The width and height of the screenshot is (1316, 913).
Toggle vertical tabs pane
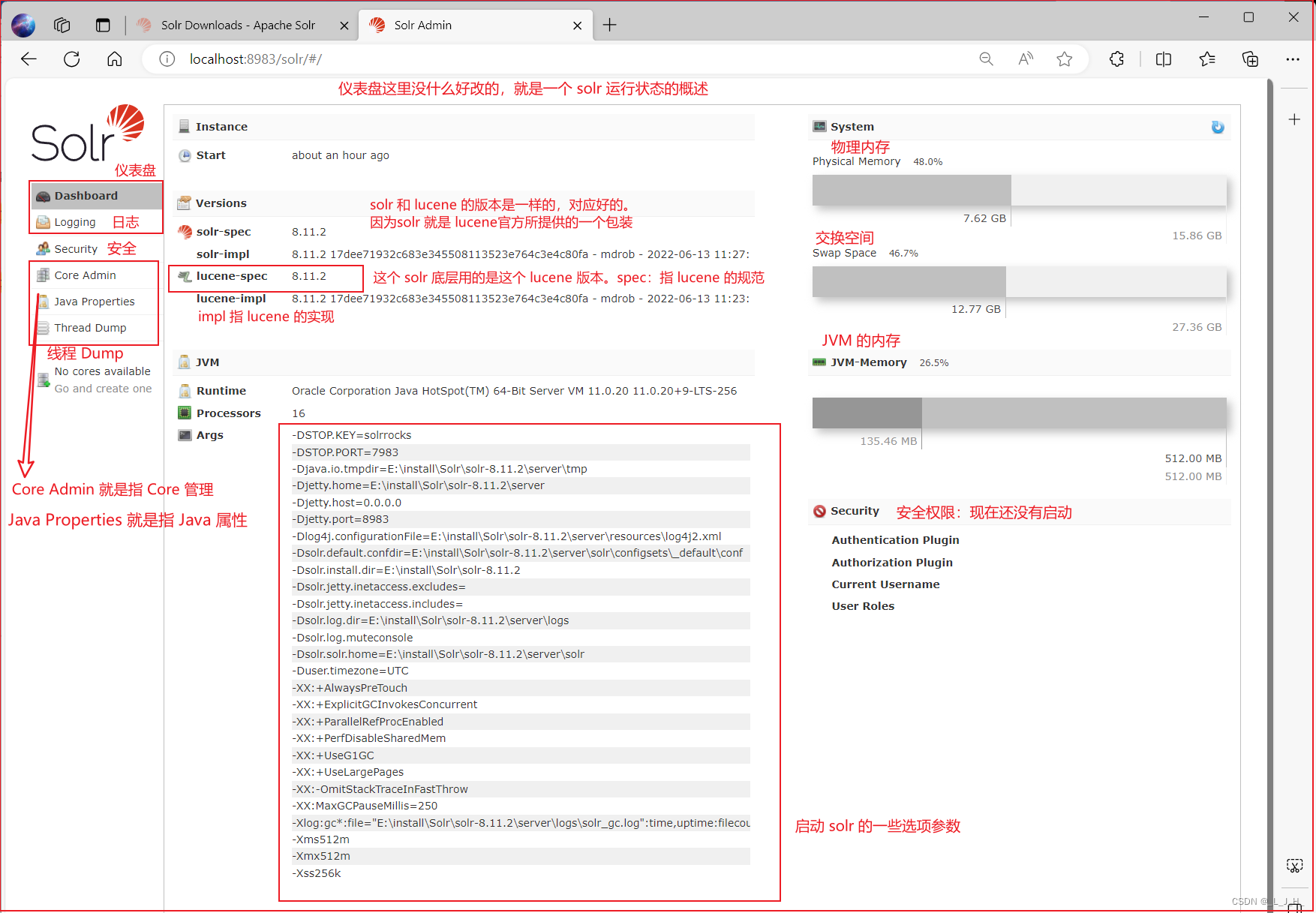coord(103,26)
